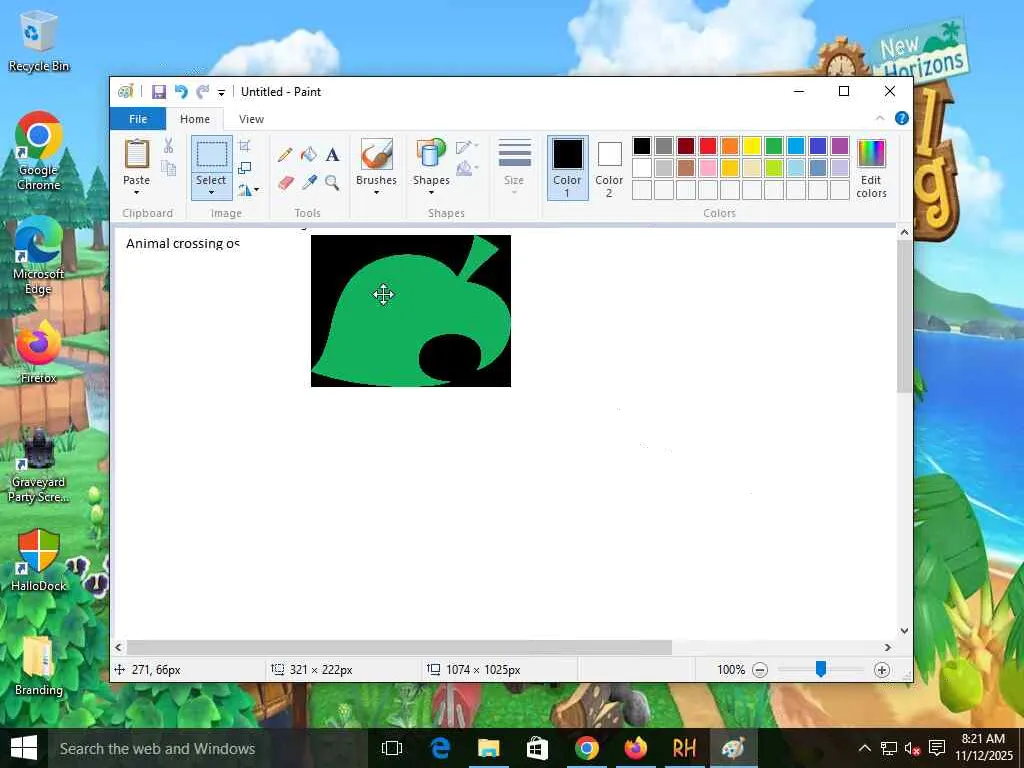Open the Shape outline dropdown
This screenshot has height=768, width=1024.
coord(467,147)
